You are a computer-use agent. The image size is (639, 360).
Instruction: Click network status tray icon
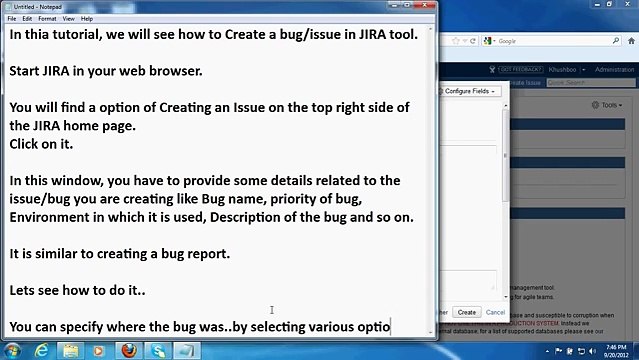click(x=581, y=351)
